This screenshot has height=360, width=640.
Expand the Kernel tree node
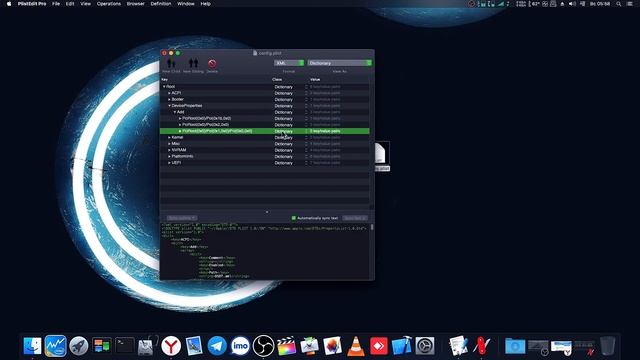(x=169, y=138)
